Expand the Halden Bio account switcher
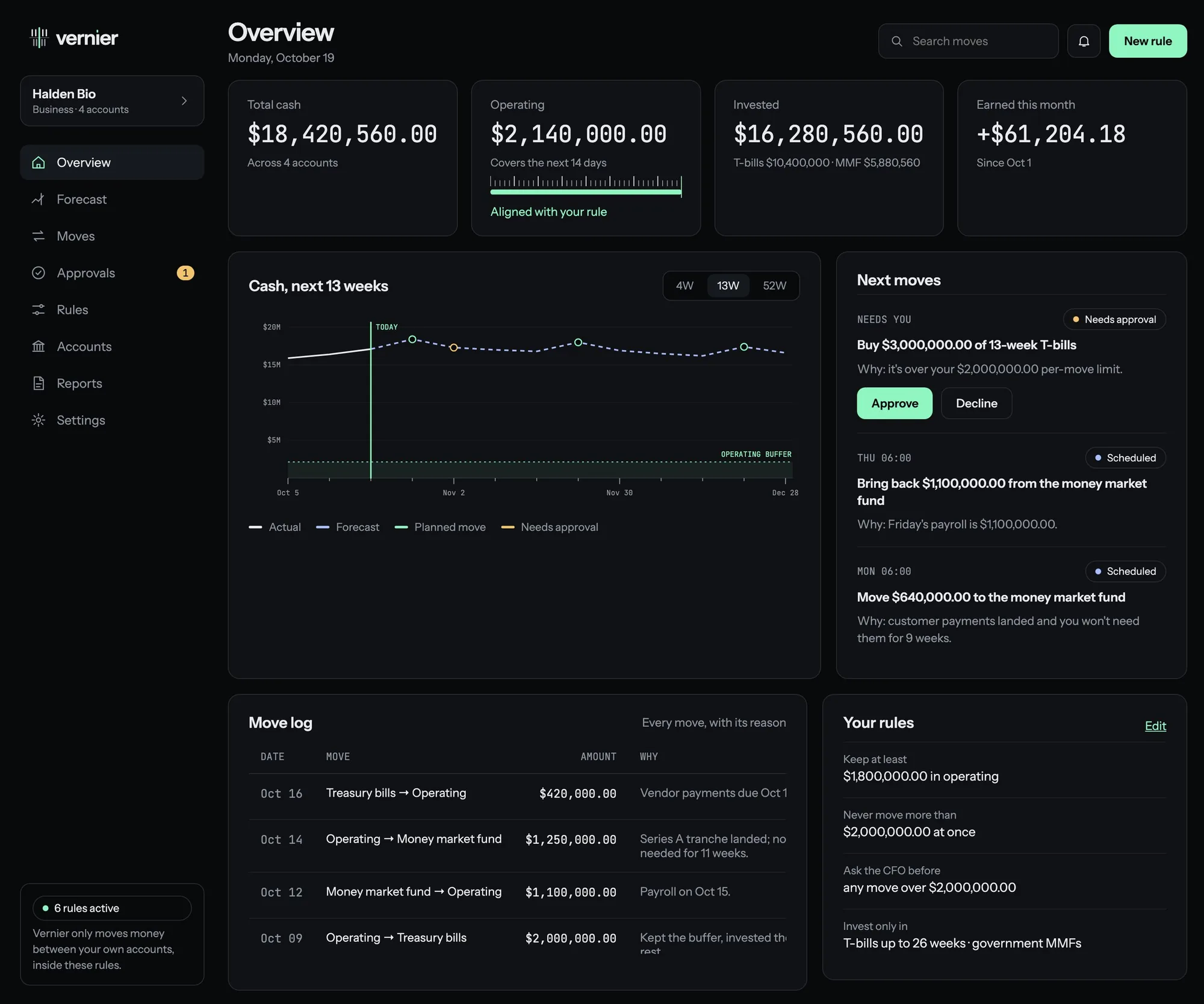The height and width of the screenshot is (1004, 1204). (x=112, y=101)
